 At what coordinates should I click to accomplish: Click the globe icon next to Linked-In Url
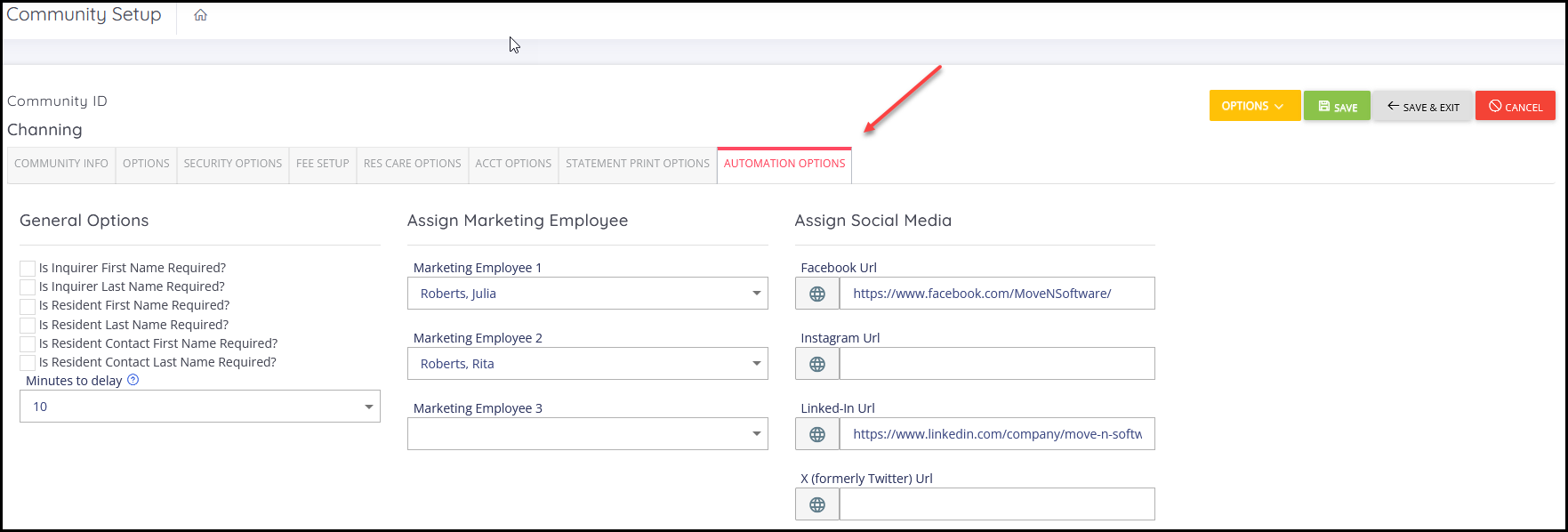pyautogui.click(x=817, y=434)
